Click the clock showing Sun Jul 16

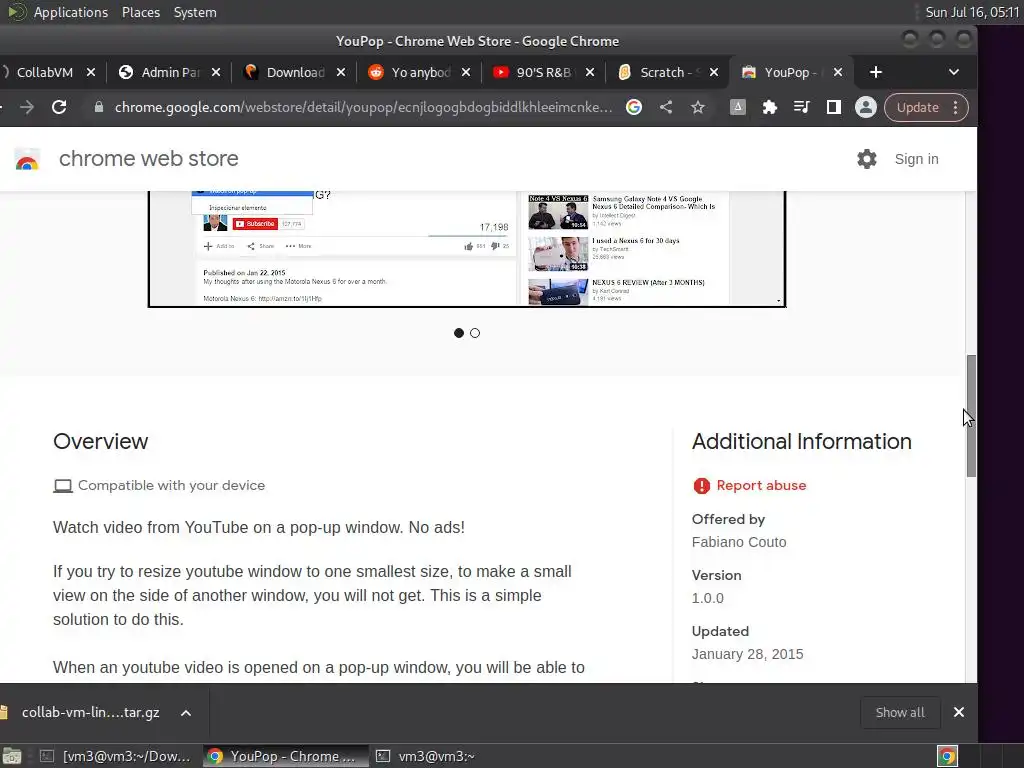(972, 12)
